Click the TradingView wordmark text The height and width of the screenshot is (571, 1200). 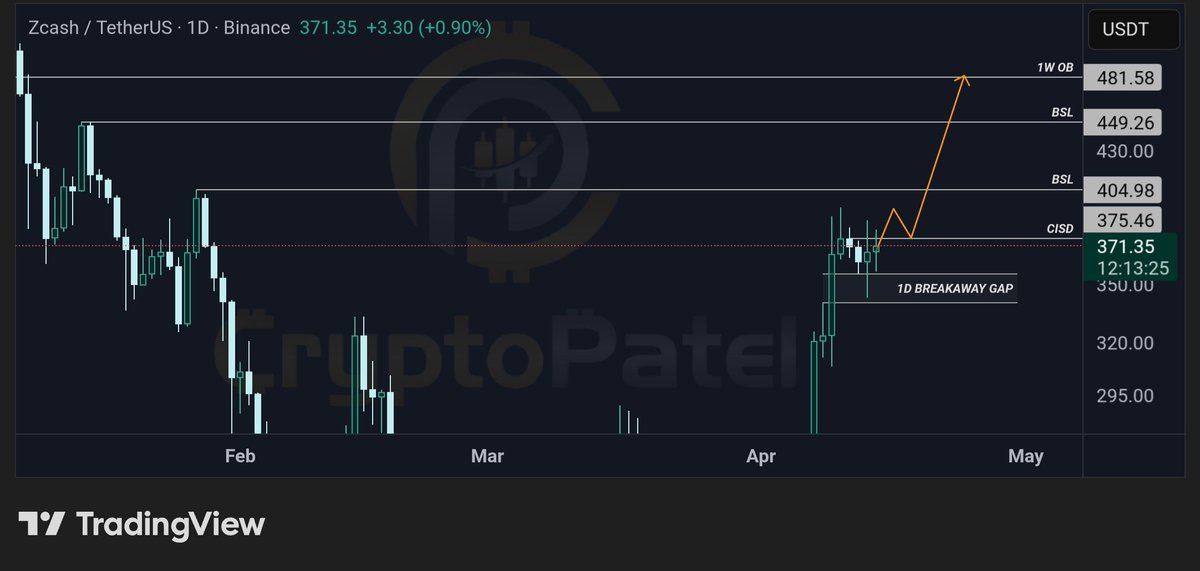[170, 524]
